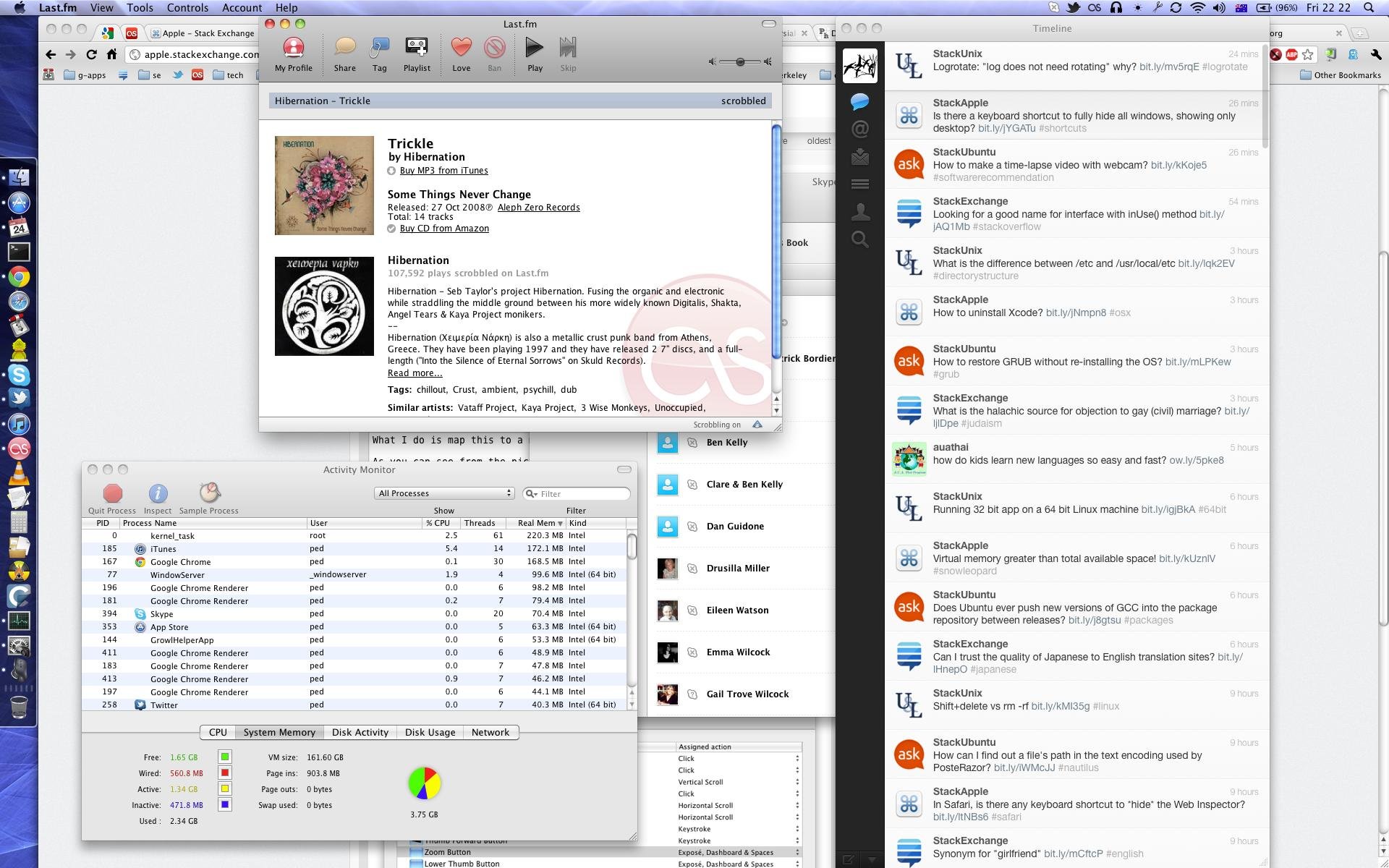1389x868 pixels.
Task: Open the chillout tag link
Action: pyautogui.click(x=431, y=390)
